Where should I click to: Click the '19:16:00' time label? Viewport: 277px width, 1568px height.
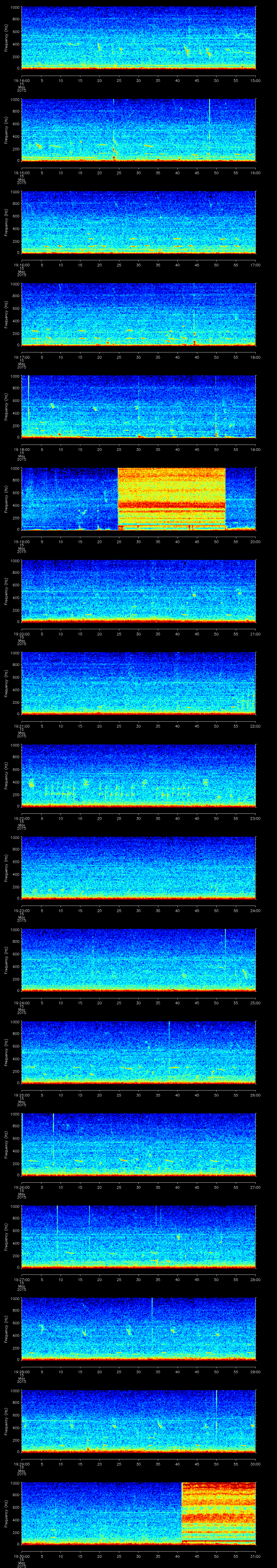[x=21, y=265]
